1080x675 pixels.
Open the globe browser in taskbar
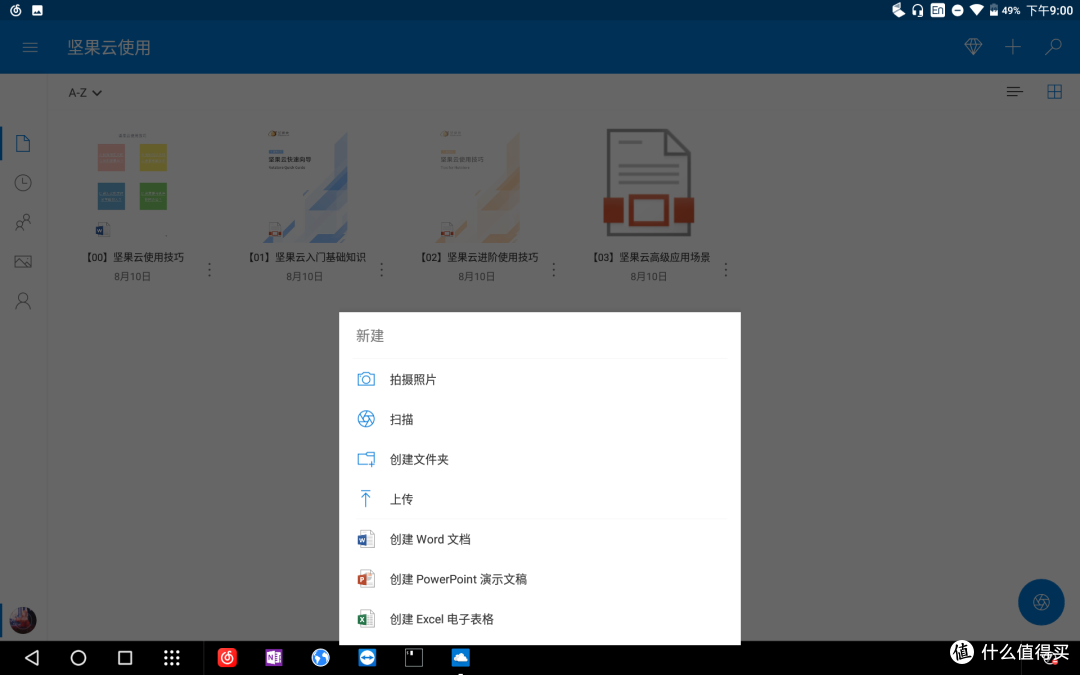click(320, 658)
